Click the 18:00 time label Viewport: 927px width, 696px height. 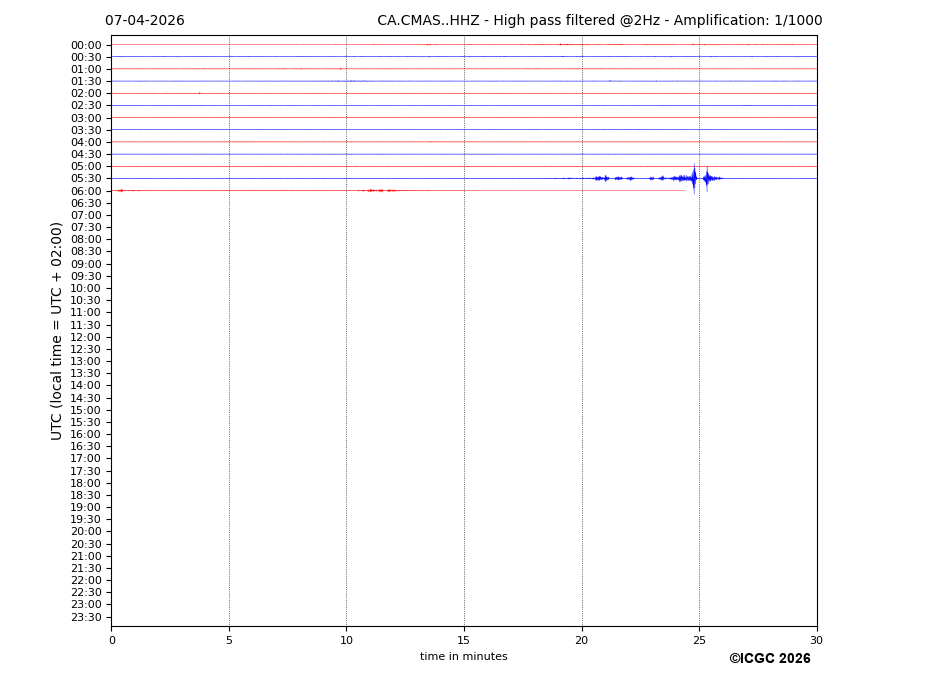pos(86,483)
